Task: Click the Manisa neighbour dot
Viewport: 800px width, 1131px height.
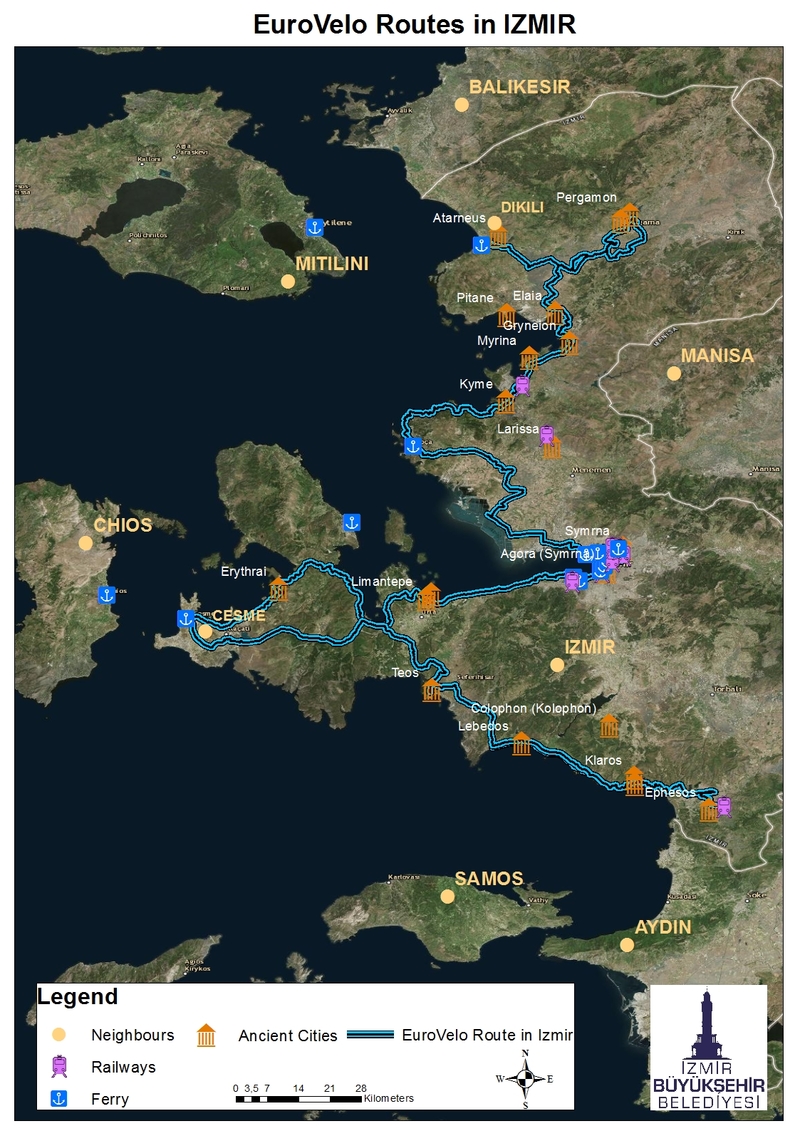Action: (x=674, y=374)
